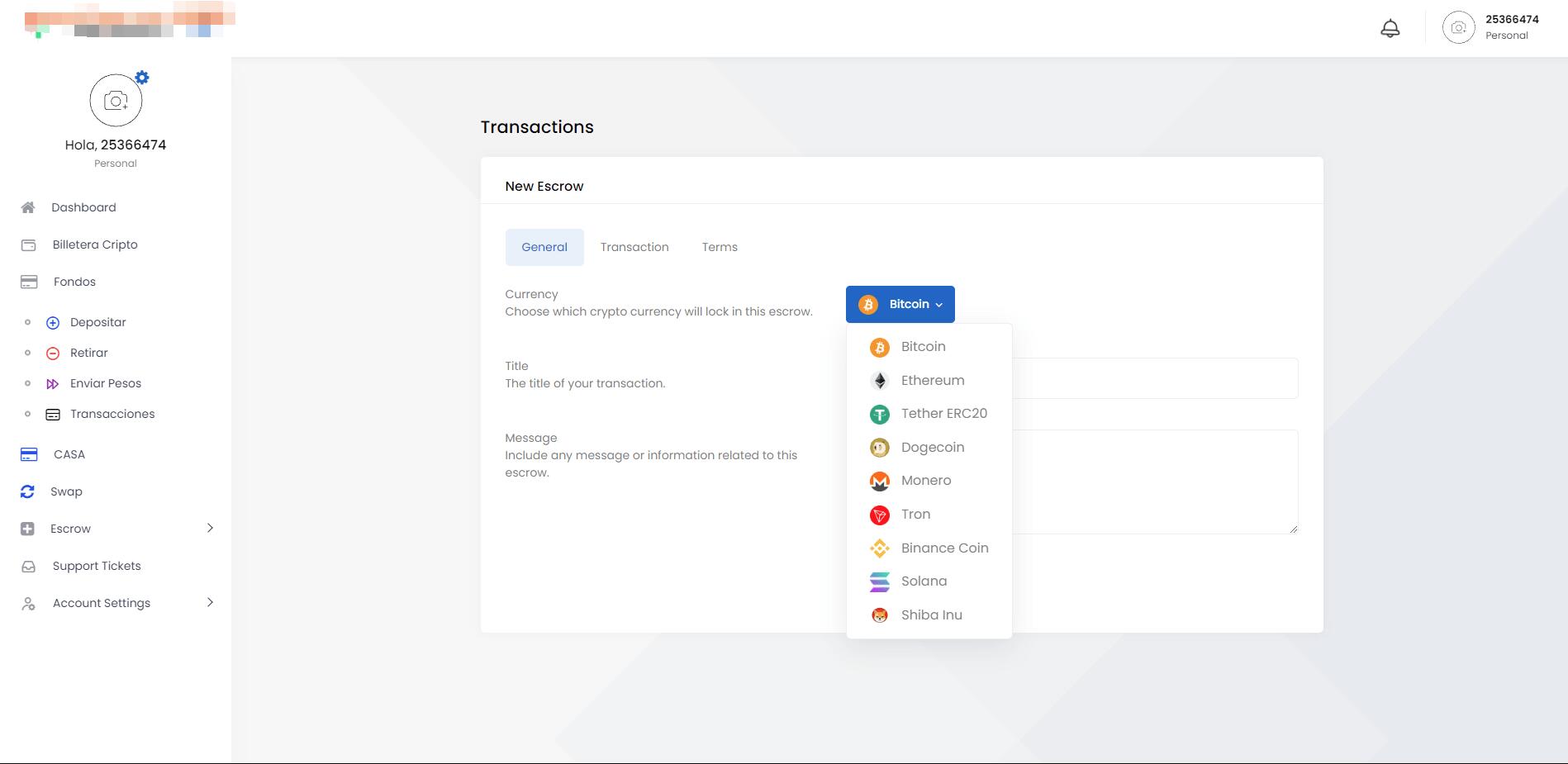Click the Dashboard home icon
The image size is (1568, 764).
[28, 207]
